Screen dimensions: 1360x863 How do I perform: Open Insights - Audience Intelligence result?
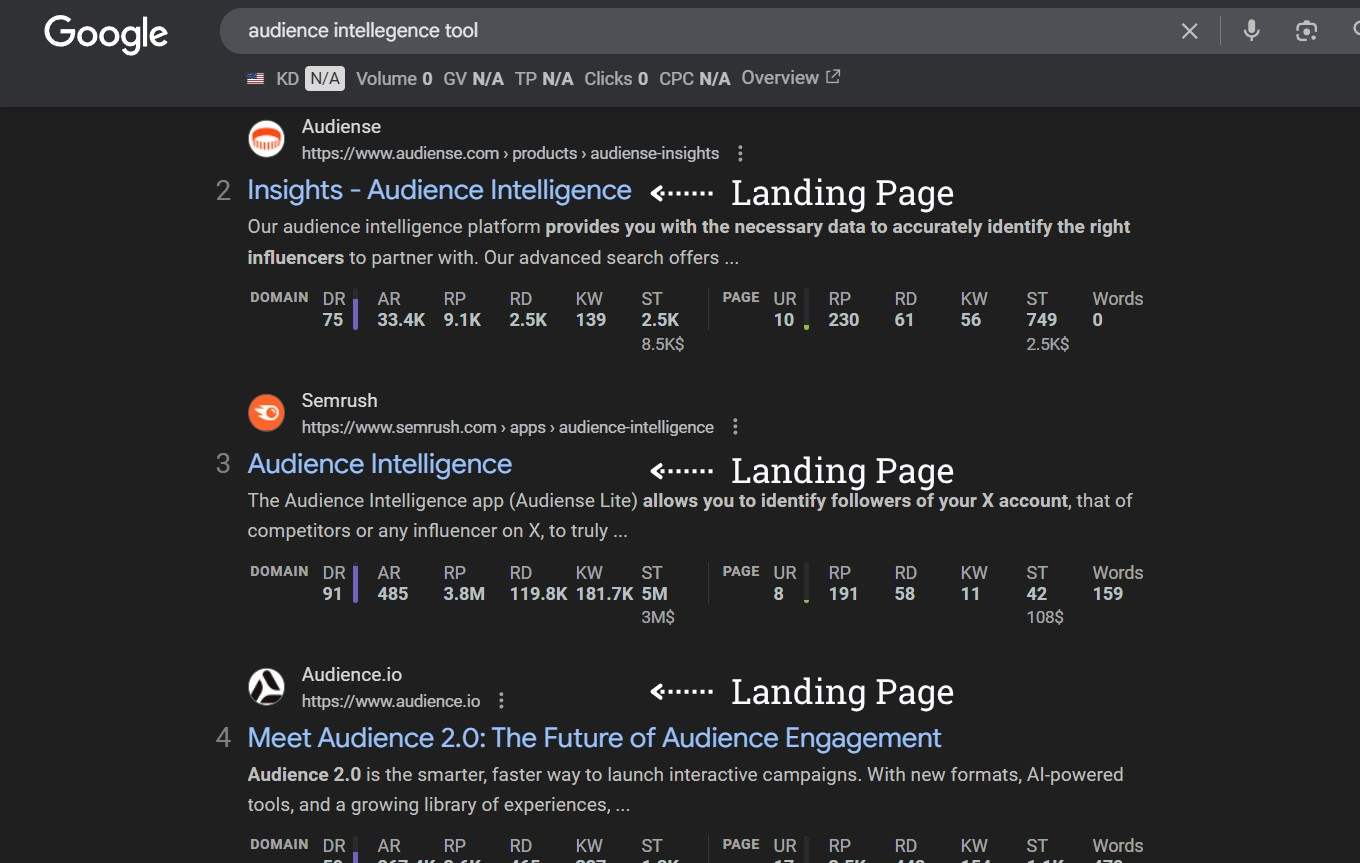pyautogui.click(x=440, y=190)
